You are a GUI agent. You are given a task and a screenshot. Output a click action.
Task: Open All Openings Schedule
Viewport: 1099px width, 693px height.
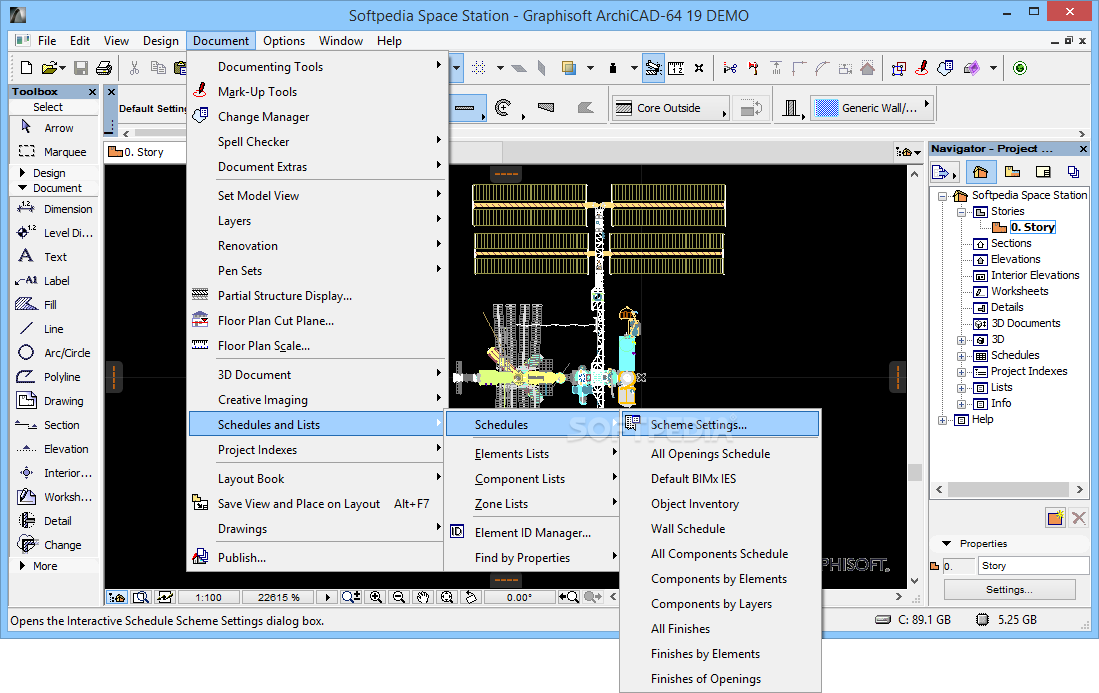pos(710,454)
